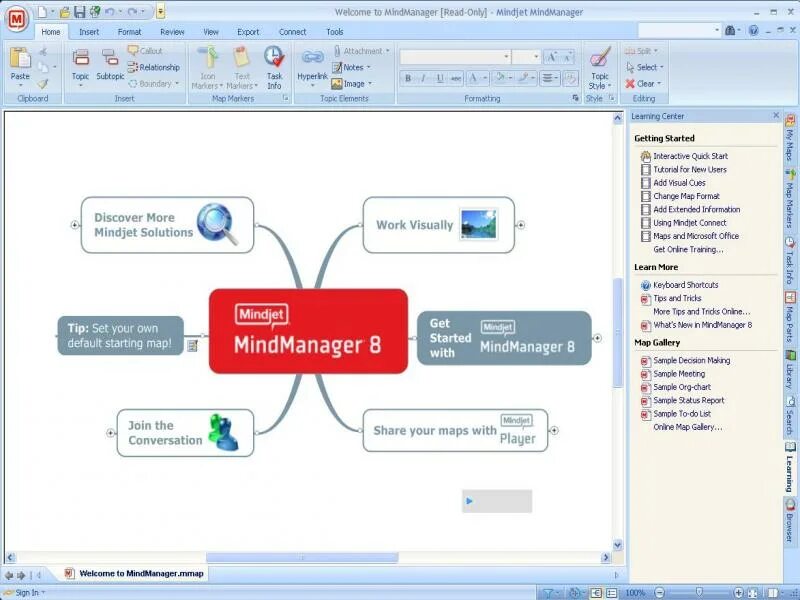The image size is (800, 600).
Task: Open the Task Info tool
Action: coord(274,68)
